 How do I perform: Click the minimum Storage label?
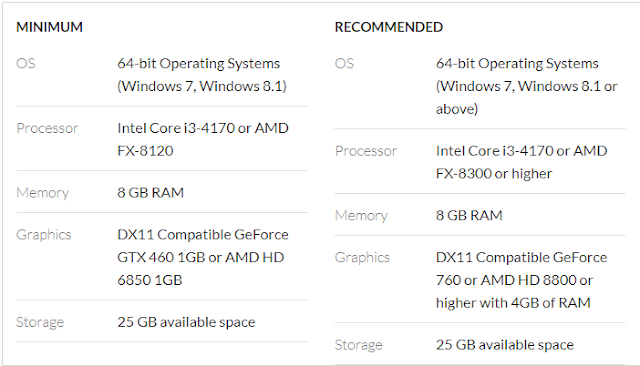pos(40,322)
